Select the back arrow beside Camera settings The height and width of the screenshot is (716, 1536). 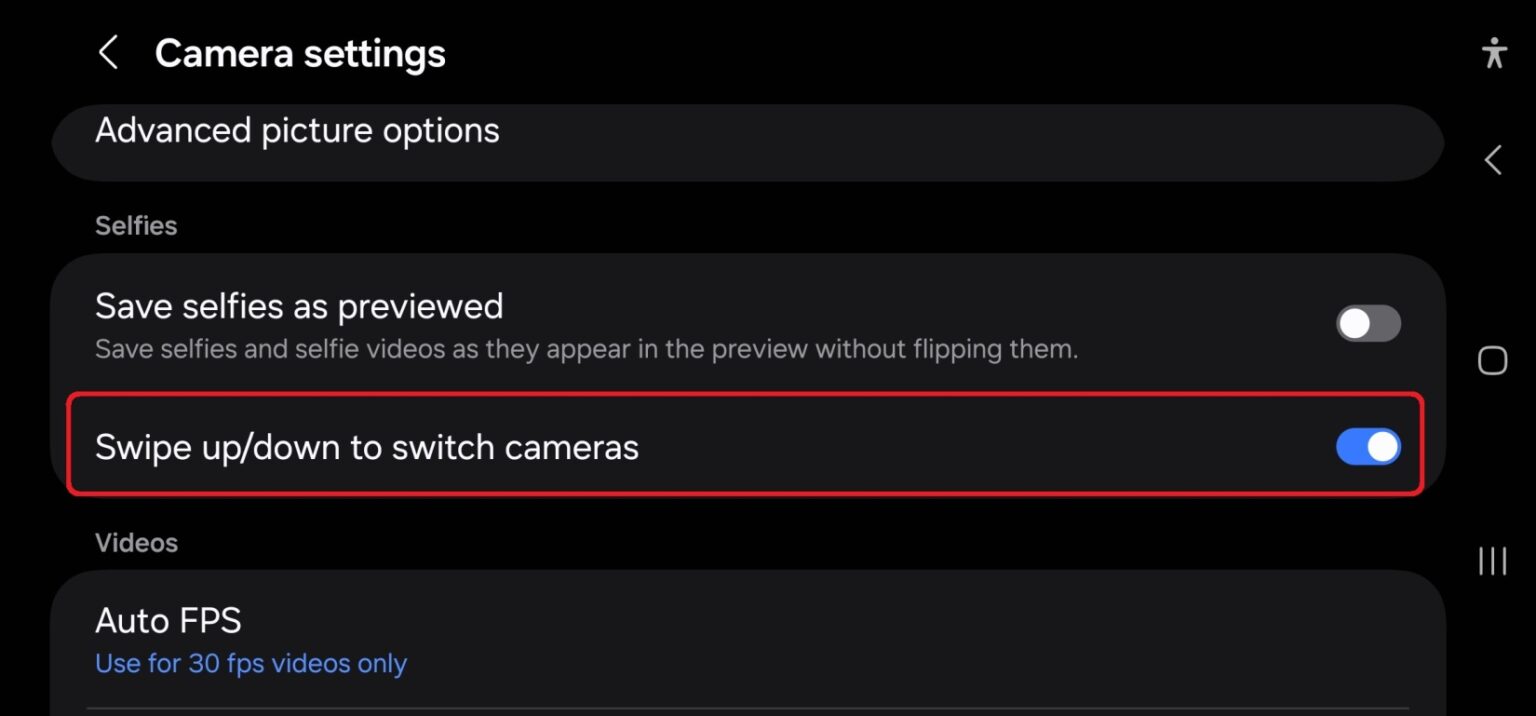tap(108, 52)
